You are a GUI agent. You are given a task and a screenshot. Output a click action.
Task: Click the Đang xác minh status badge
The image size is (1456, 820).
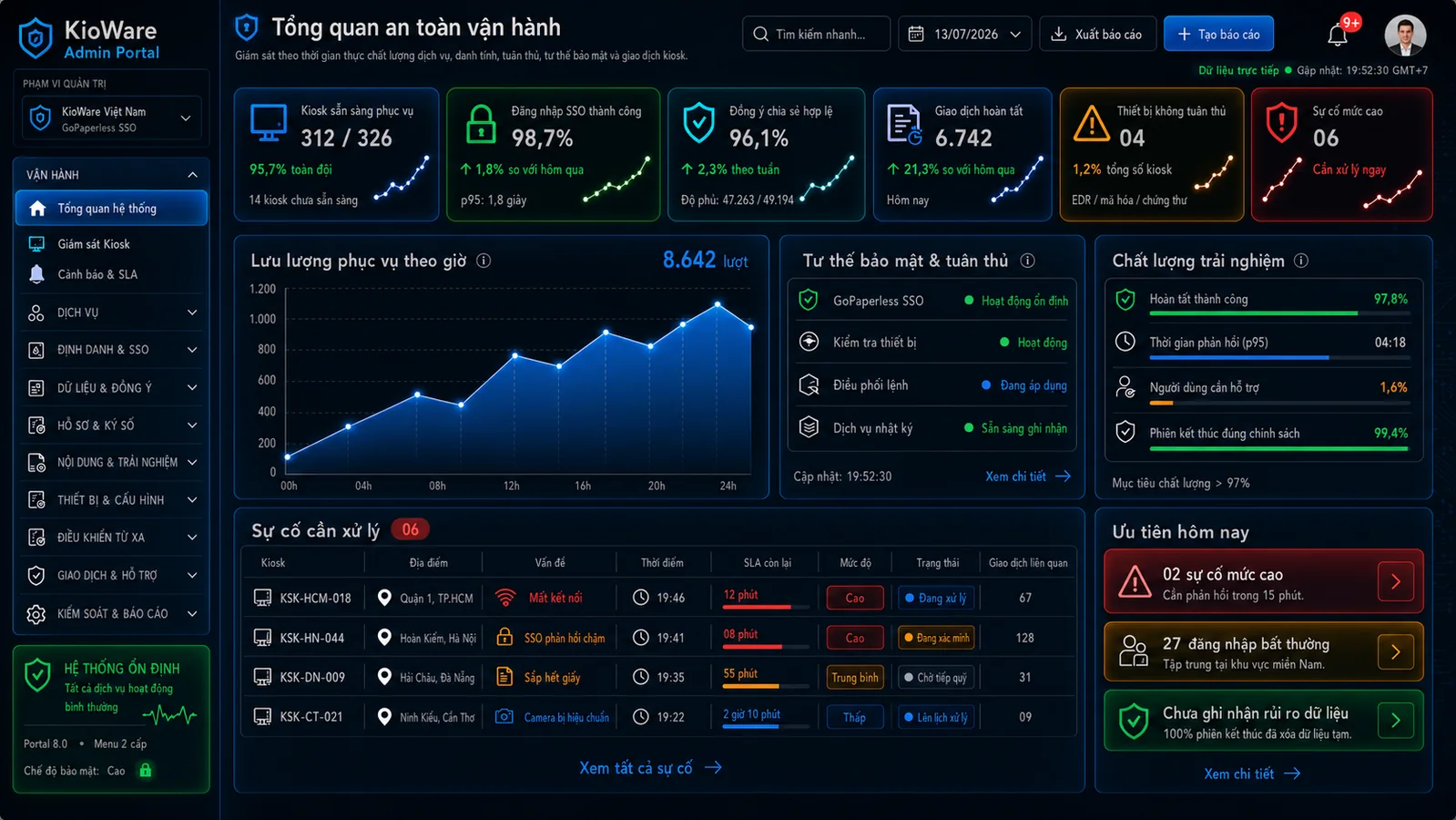tap(935, 638)
